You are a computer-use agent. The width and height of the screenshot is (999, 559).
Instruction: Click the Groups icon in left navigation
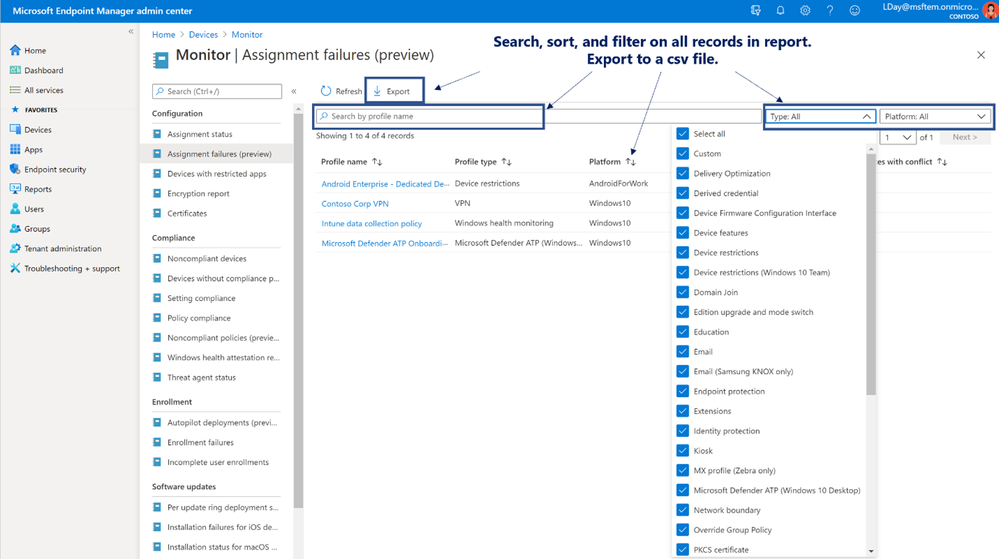coord(15,228)
